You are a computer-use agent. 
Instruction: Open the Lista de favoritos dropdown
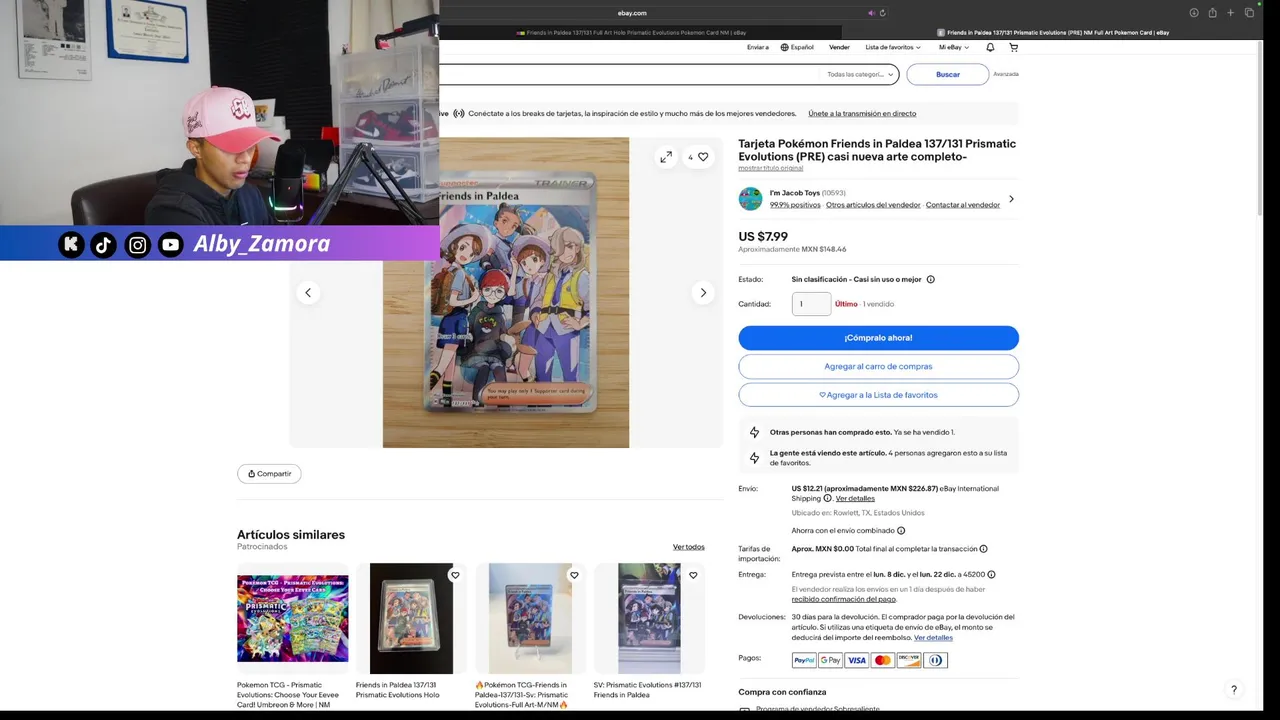click(891, 47)
